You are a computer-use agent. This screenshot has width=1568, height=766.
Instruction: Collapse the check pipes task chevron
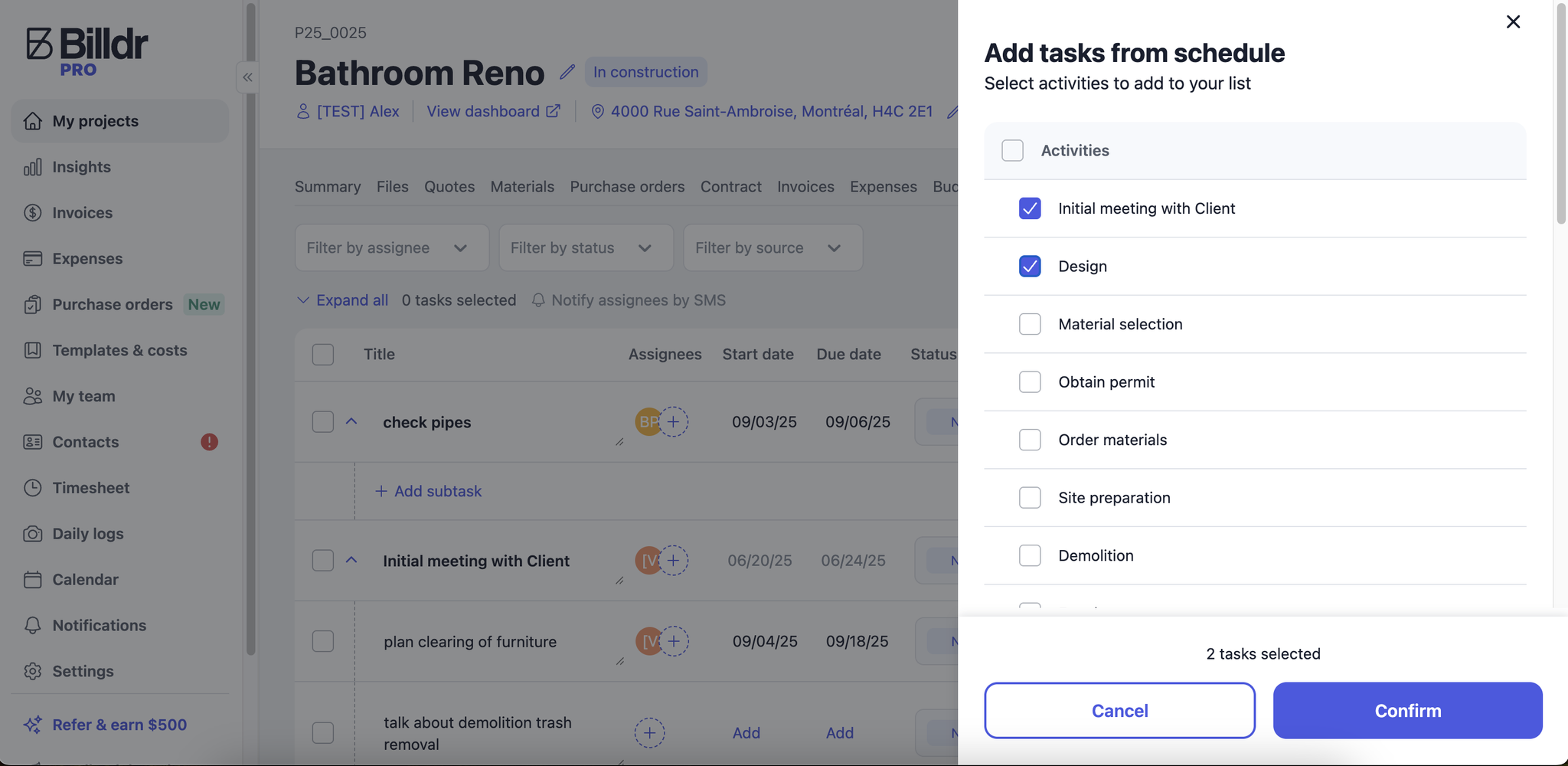351,421
